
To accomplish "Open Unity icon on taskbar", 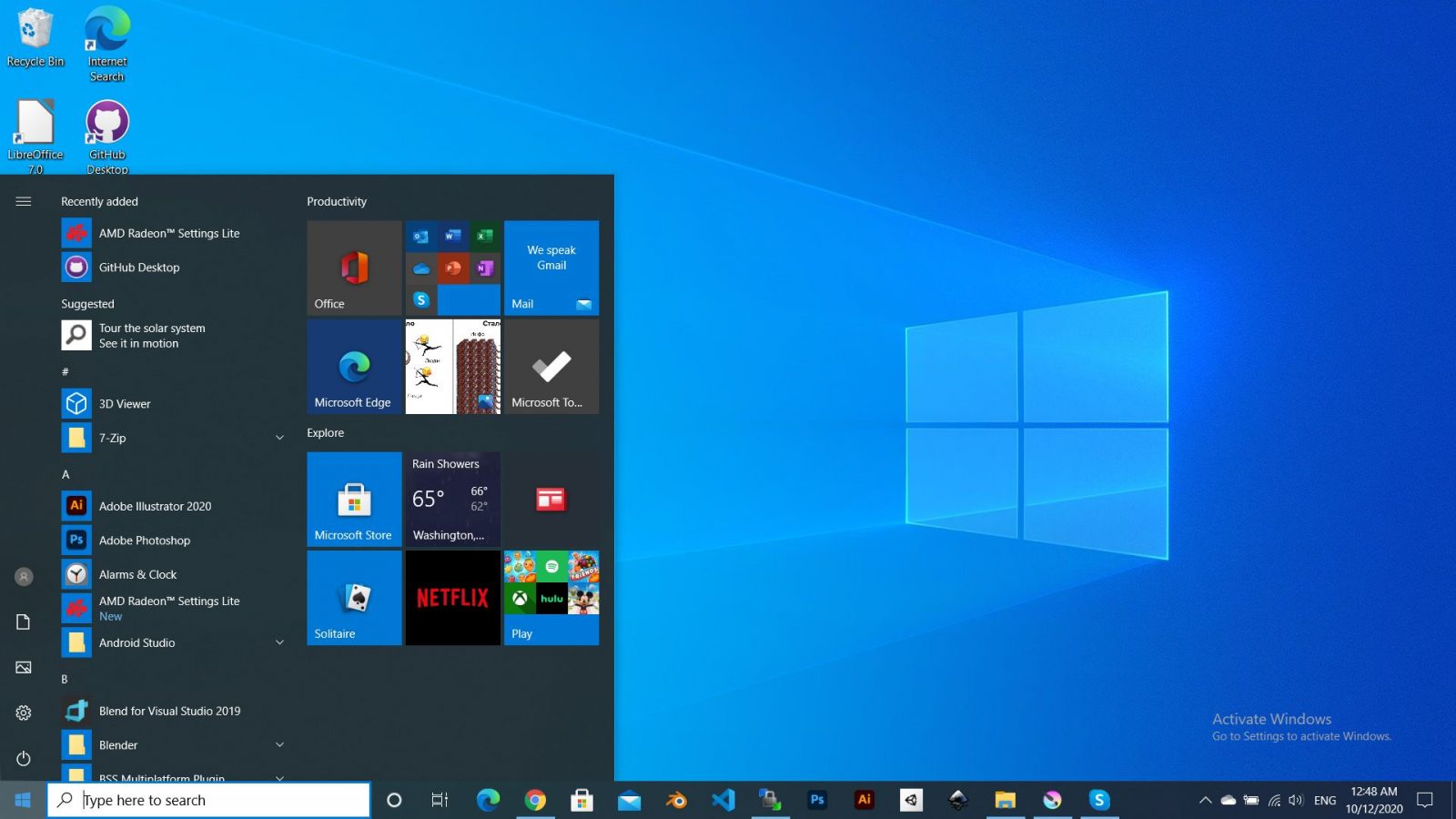I will (x=911, y=800).
